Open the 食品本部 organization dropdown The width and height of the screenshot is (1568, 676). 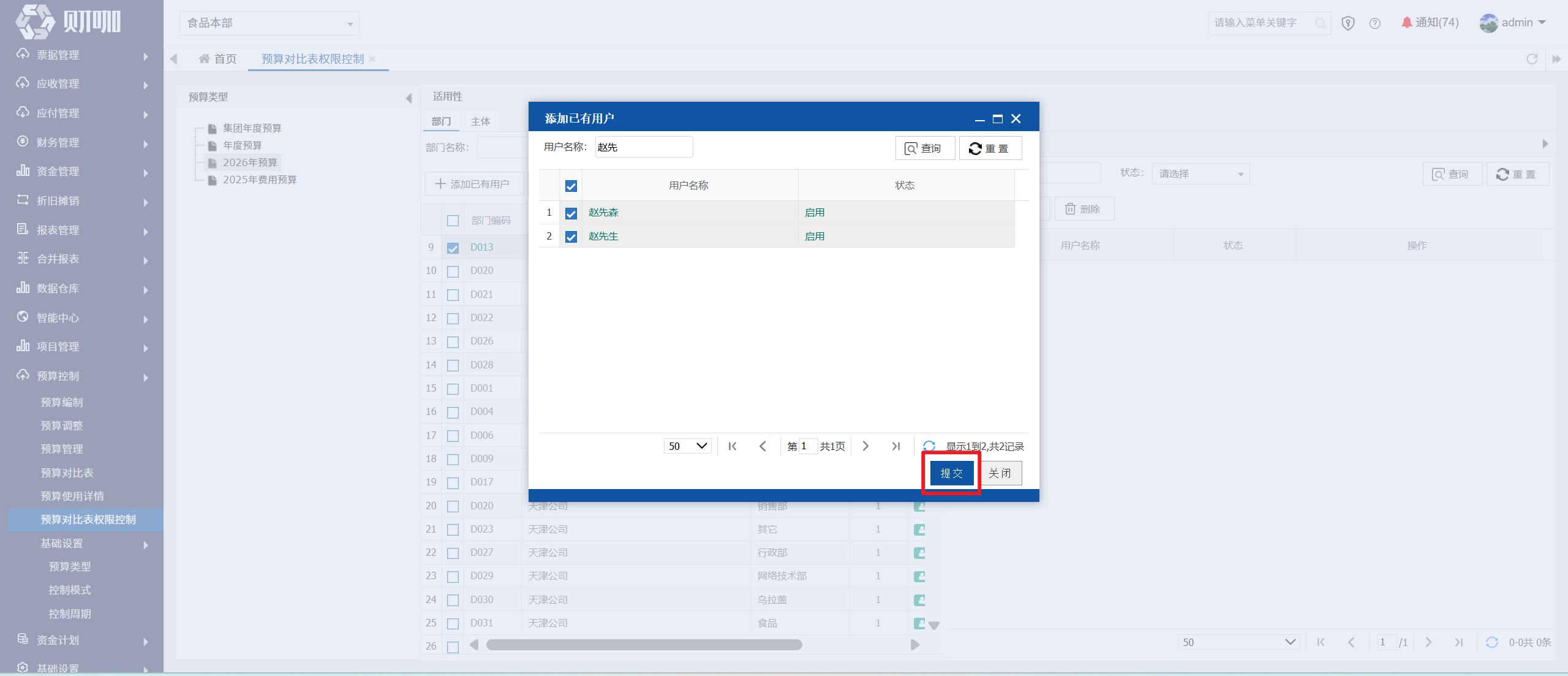tap(269, 23)
